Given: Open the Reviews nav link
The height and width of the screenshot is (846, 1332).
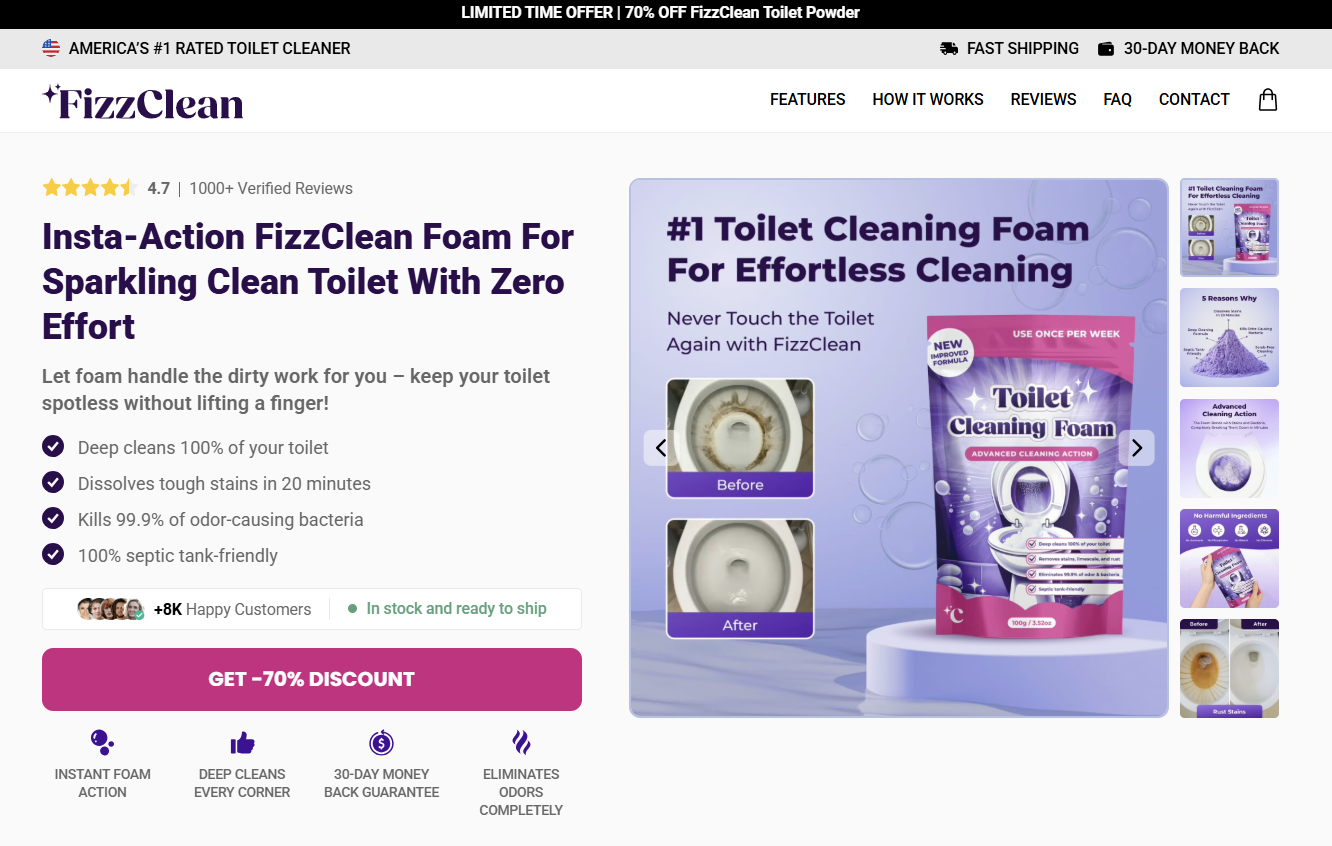Looking at the screenshot, I should (1043, 99).
